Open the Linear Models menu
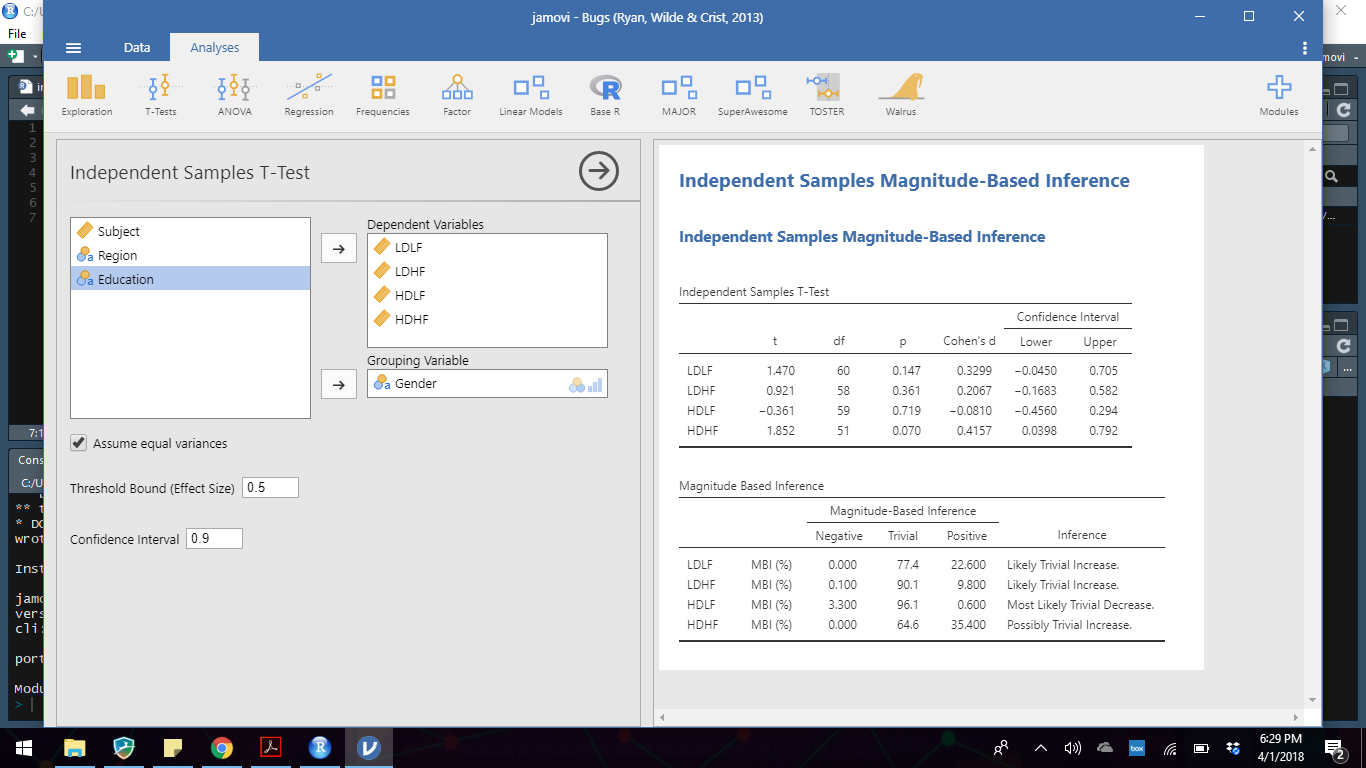The height and width of the screenshot is (768, 1366). tap(531, 96)
